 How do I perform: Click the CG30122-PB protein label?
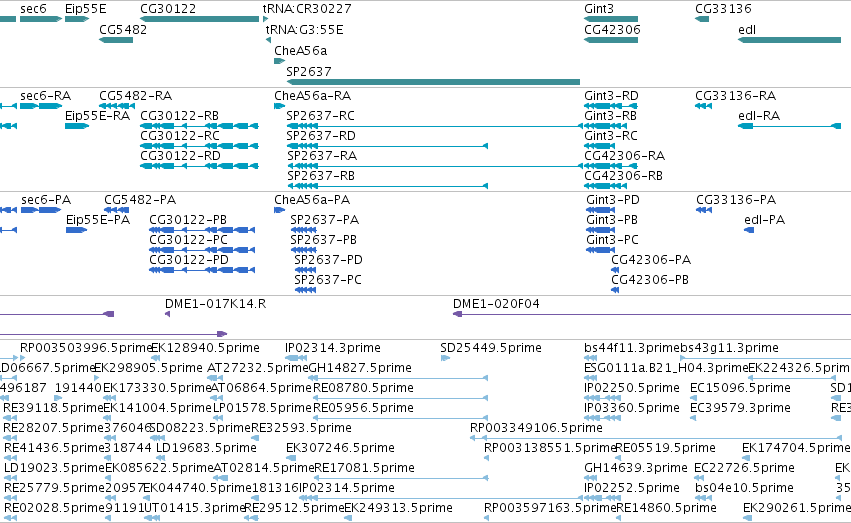coord(188,220)
